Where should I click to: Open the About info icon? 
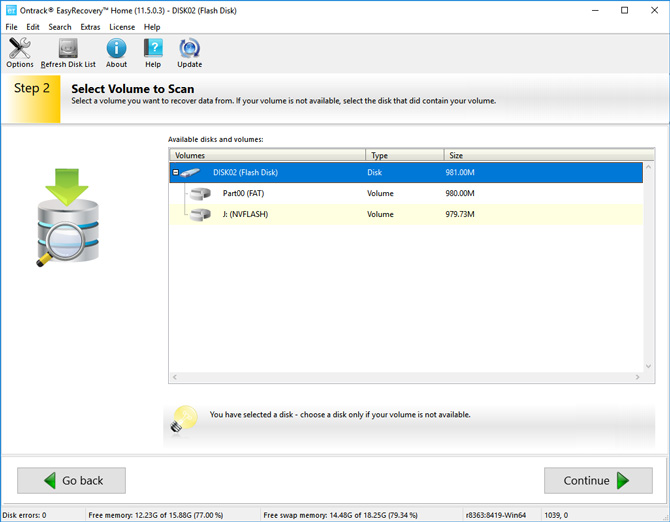[116, 48]
